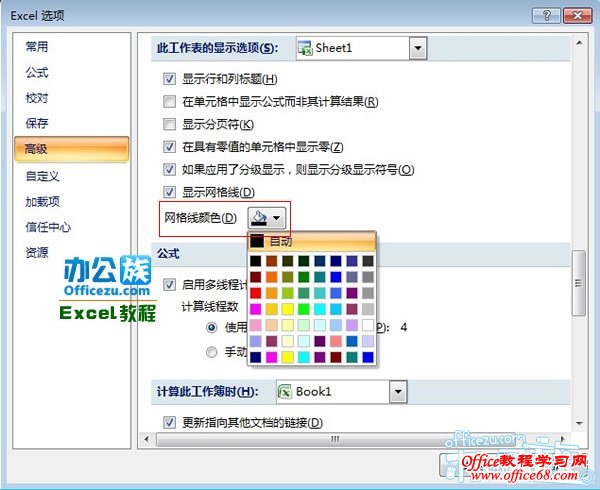Close the Excel 选项 dialog
Viewport: 600px width, 490px height.
tap(577, 16)
